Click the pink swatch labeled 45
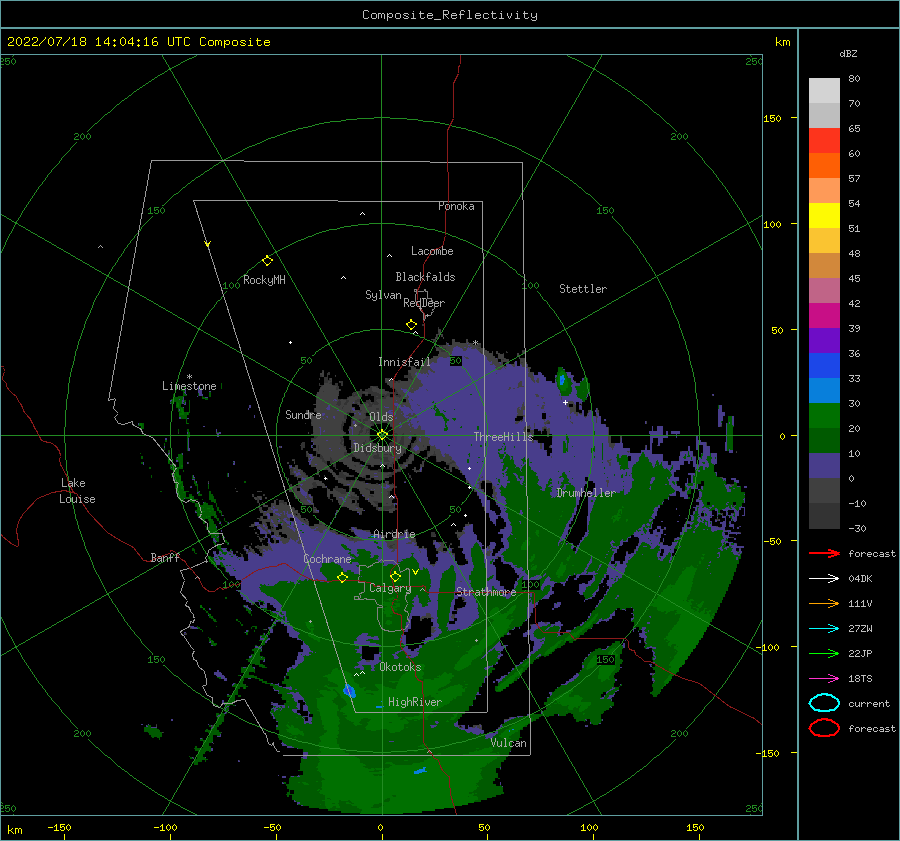The image size is (900, 841). click(x=824, y=290)
